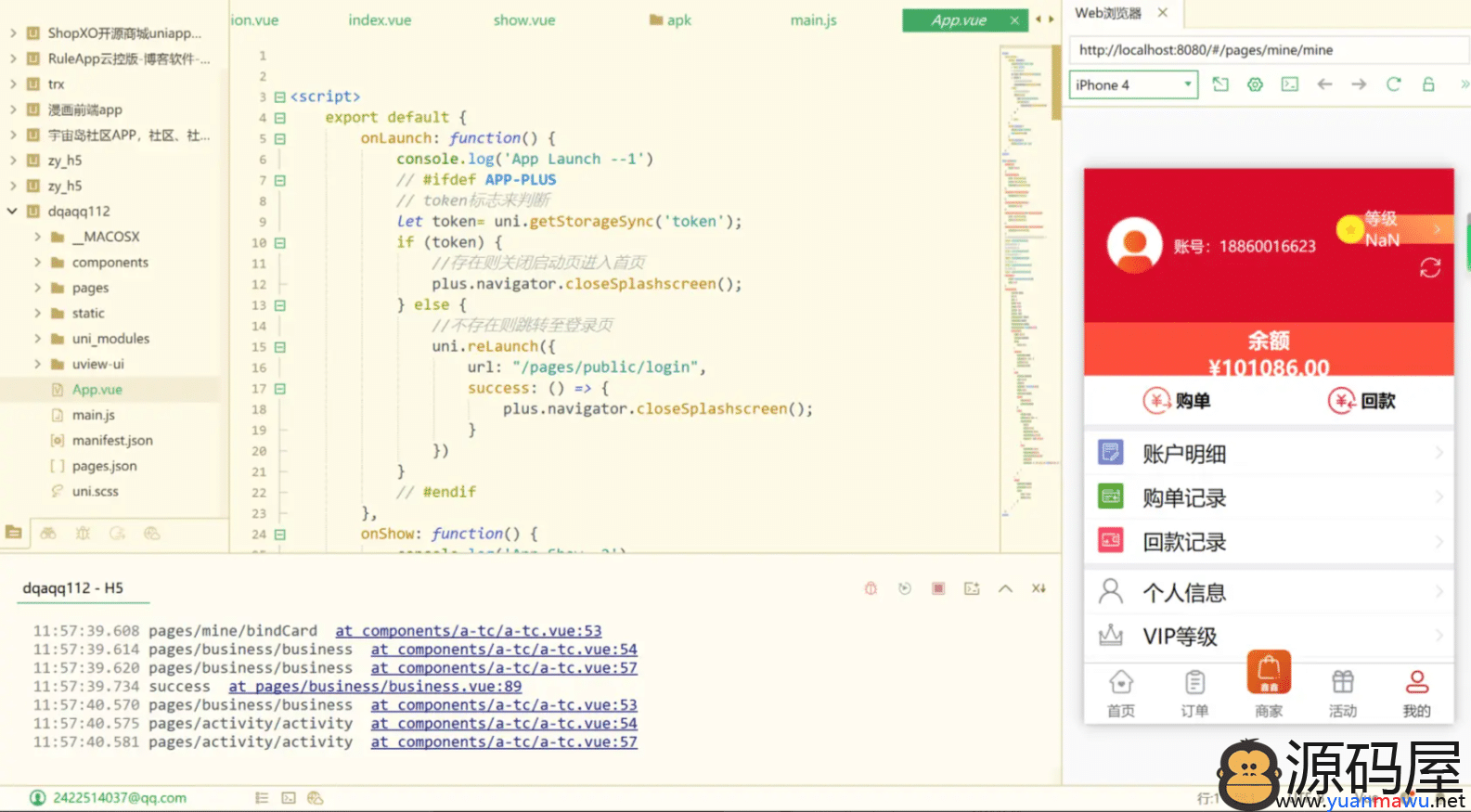
Task: Switch to the apk tab
Action: pos(671,19)
